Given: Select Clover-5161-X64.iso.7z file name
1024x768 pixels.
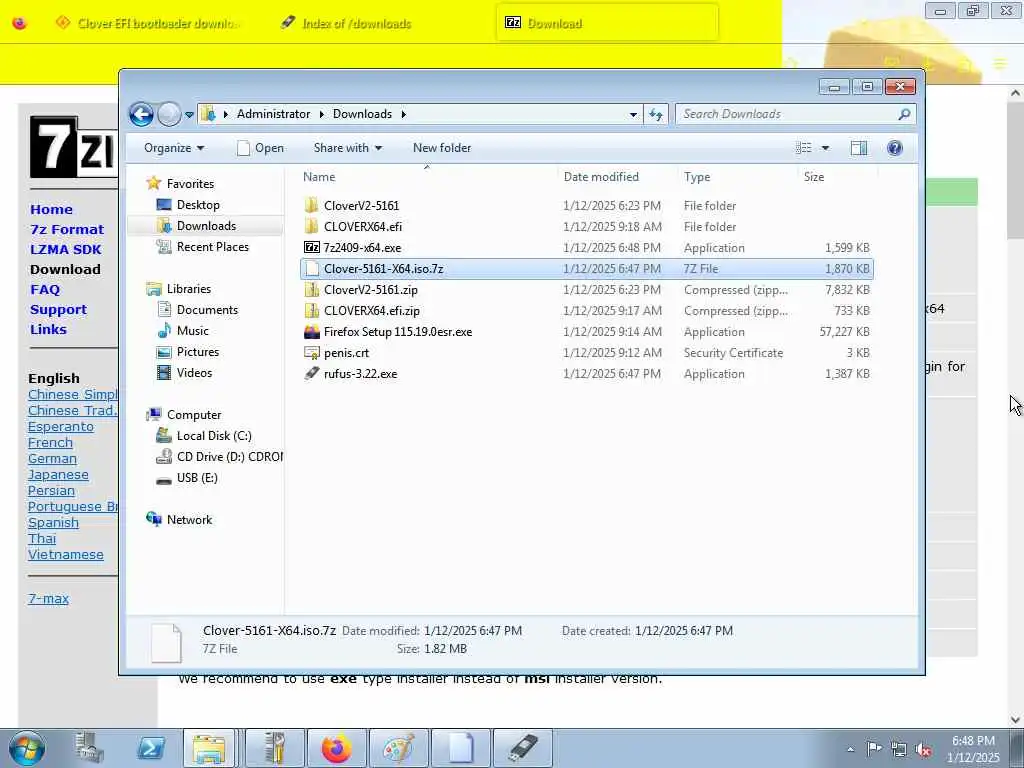Looking at the screenshot, I should click(383, 268).
